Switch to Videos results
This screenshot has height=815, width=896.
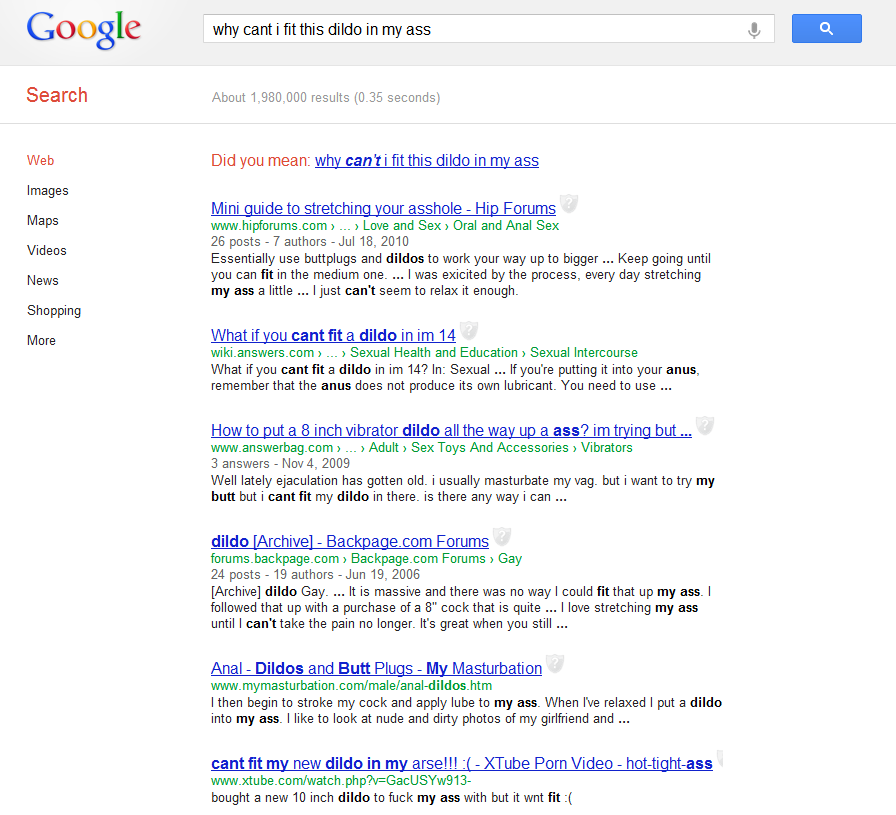coord(46,250)
